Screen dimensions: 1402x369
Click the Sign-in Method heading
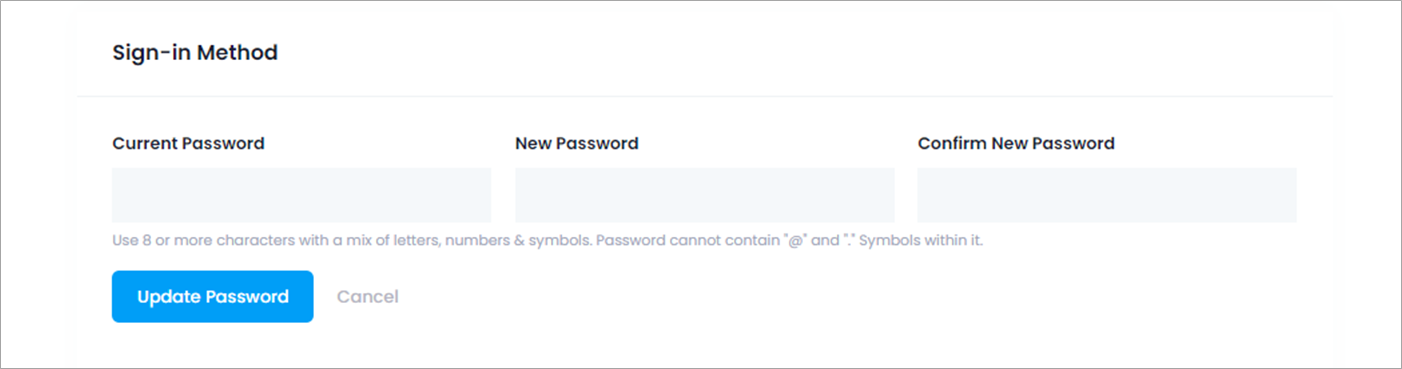click(x=195, y=53)
